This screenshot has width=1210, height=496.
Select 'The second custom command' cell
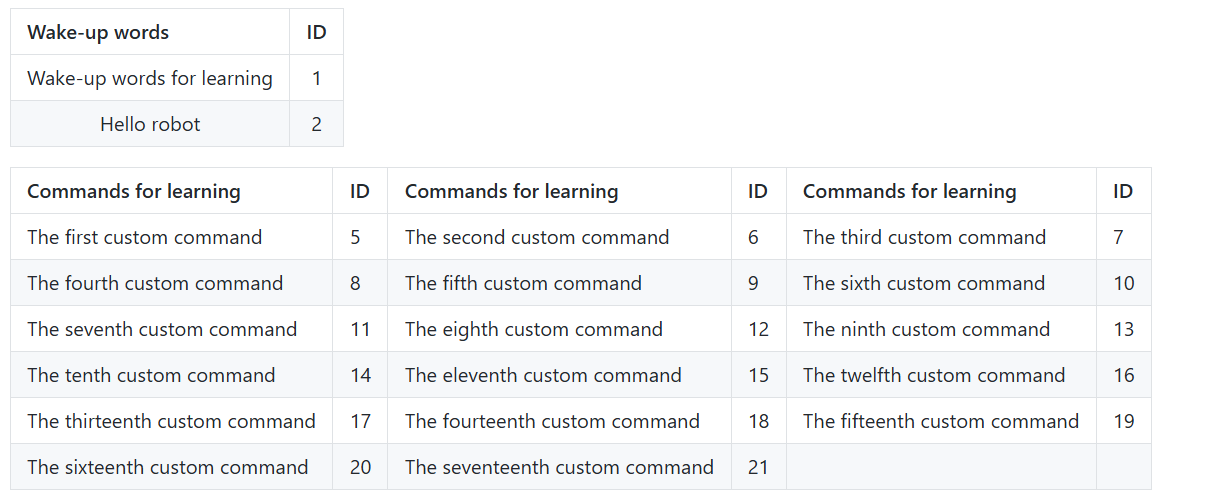click(x=559, y=237)
